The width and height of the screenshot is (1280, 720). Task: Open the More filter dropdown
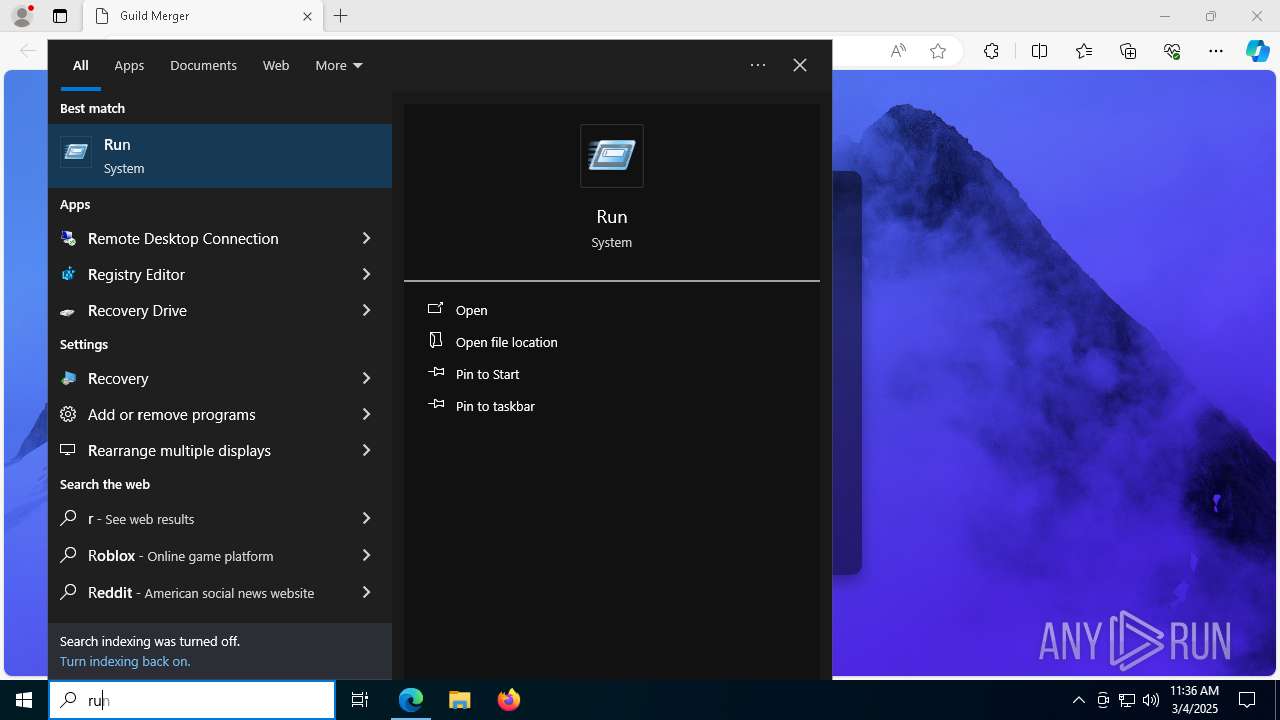point(338,65)
